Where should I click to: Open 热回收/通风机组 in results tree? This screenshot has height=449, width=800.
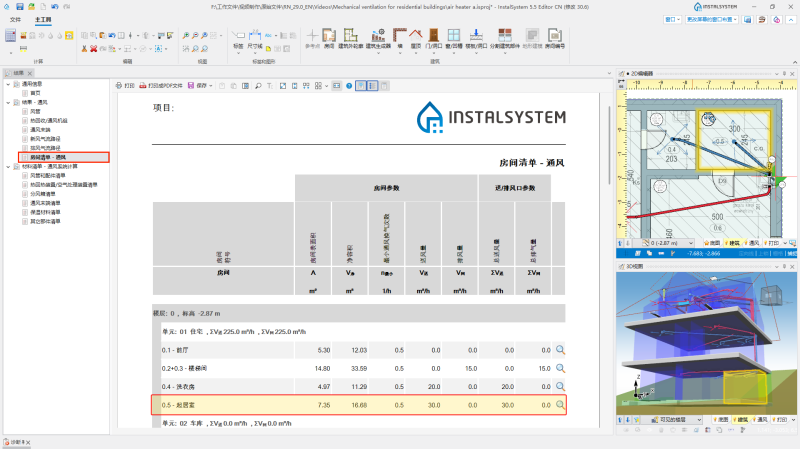(x=48, y=120)
